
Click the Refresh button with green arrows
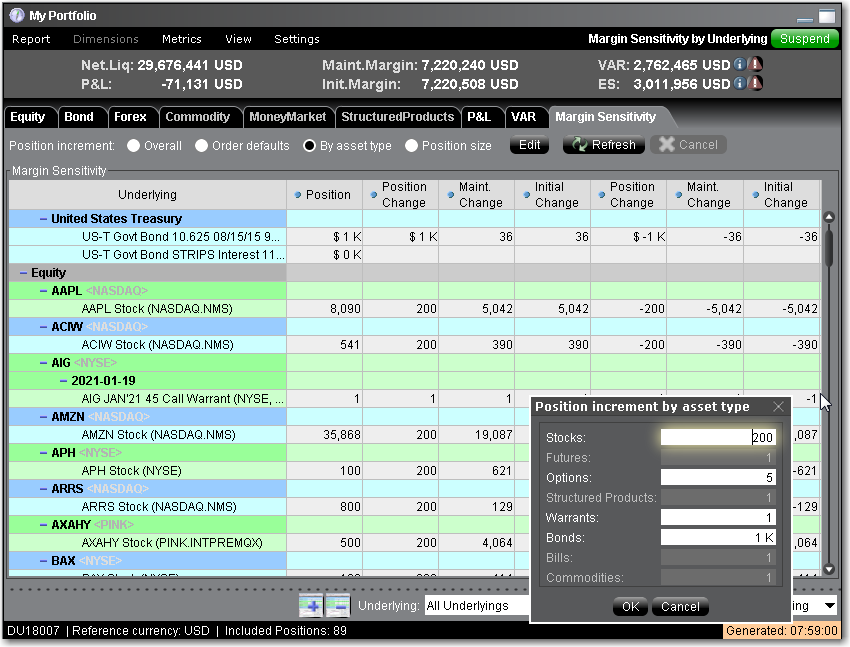click(x=603, y=145)
